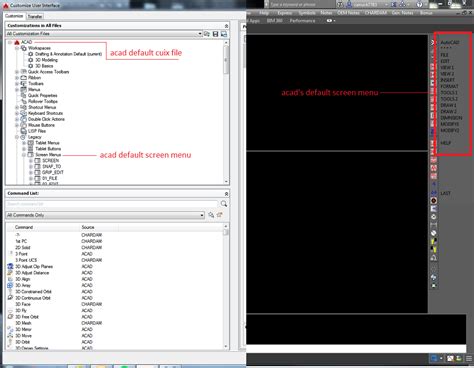
Task: Click the Exchange Apps icon in title bar
Action: point(394,4)
